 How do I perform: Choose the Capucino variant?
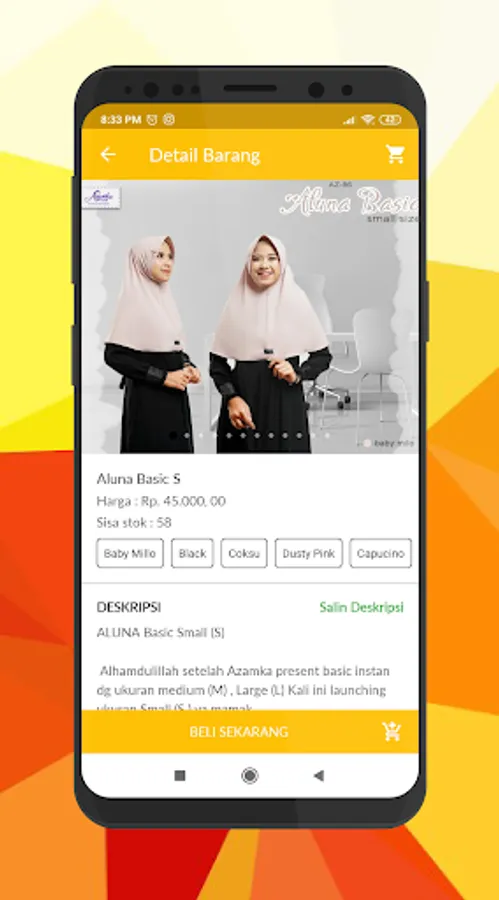pos(381,553)
